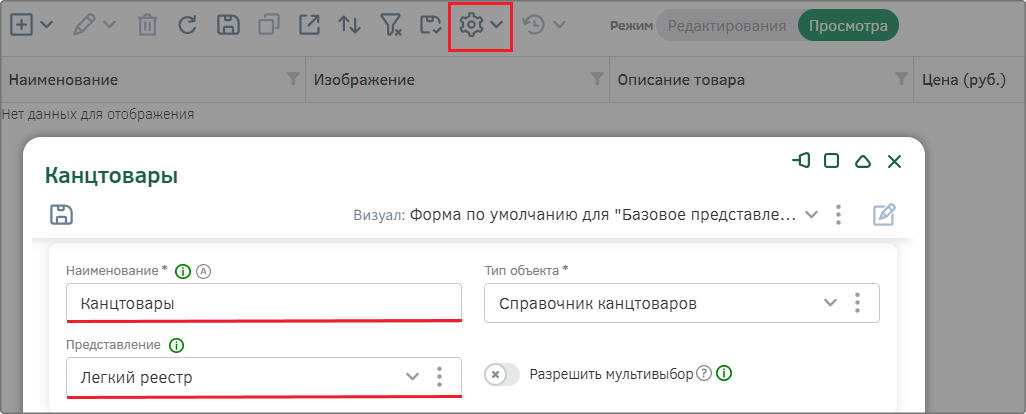Click the clear filter icon
This screenshot has height=414, width=1026.
pos(391,25)
